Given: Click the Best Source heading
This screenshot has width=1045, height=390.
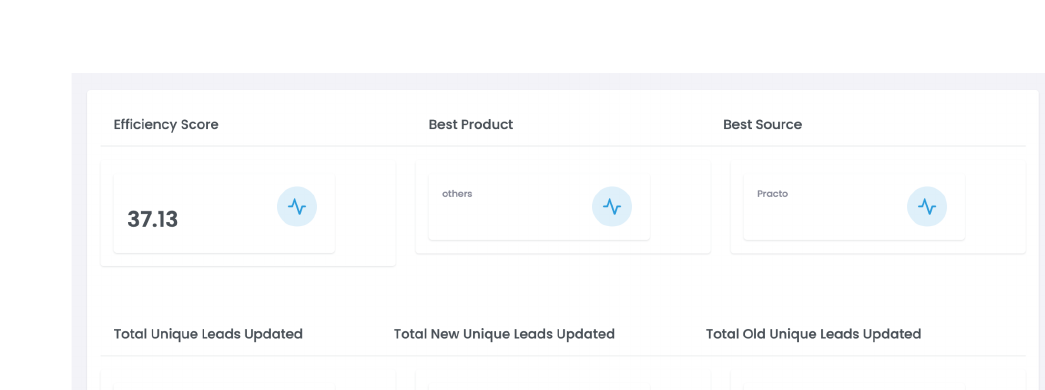Looking at the screenshot, I should 762,125.
